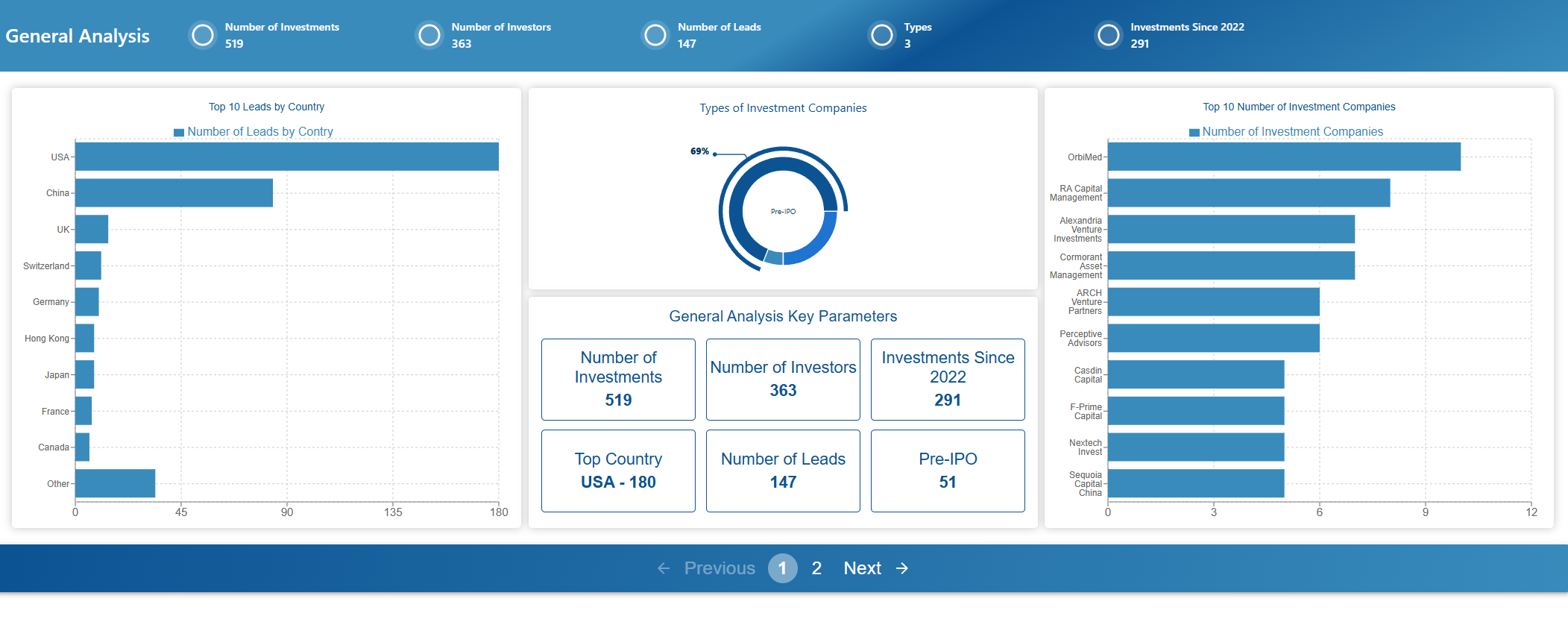Toggle the Number of Investment Companies legend

click(1286, 132)
